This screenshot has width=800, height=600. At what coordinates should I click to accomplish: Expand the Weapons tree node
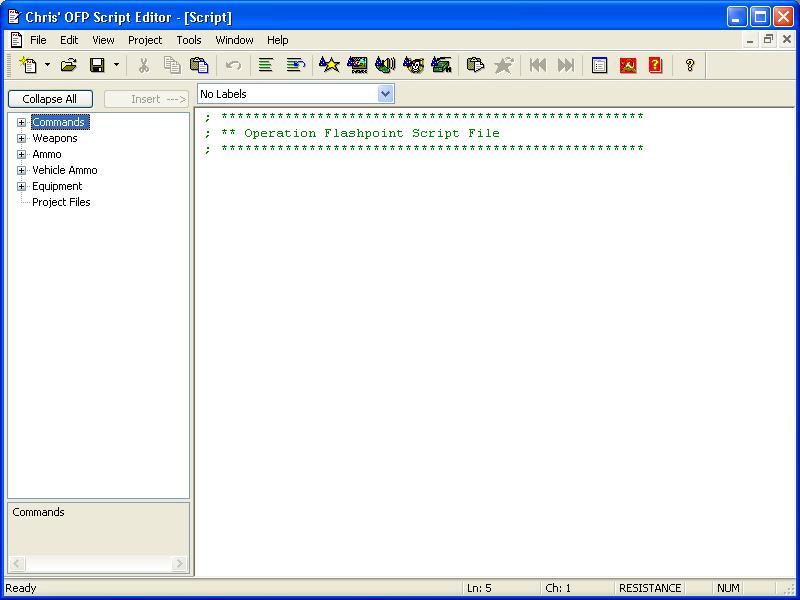[x=21, y=138]
